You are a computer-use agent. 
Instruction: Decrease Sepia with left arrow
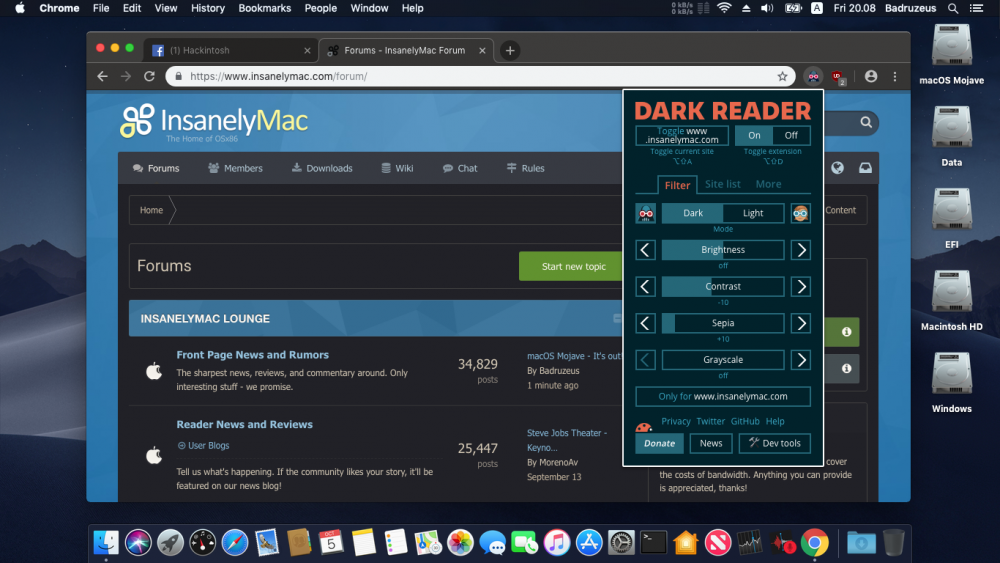[645, 323]
